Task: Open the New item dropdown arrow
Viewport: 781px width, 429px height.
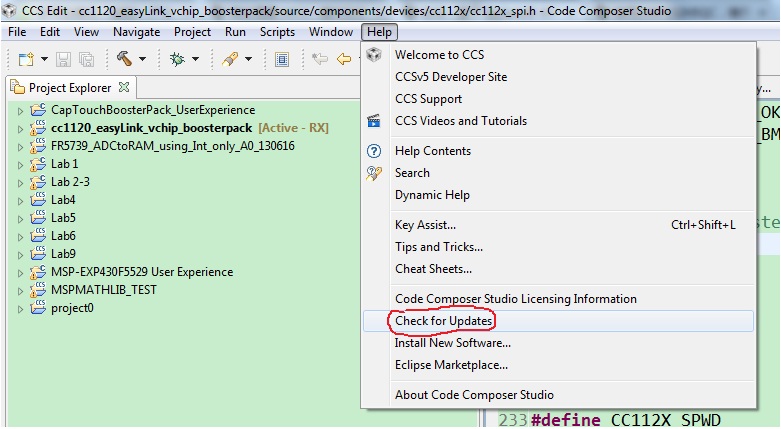Action: [44, 59]
